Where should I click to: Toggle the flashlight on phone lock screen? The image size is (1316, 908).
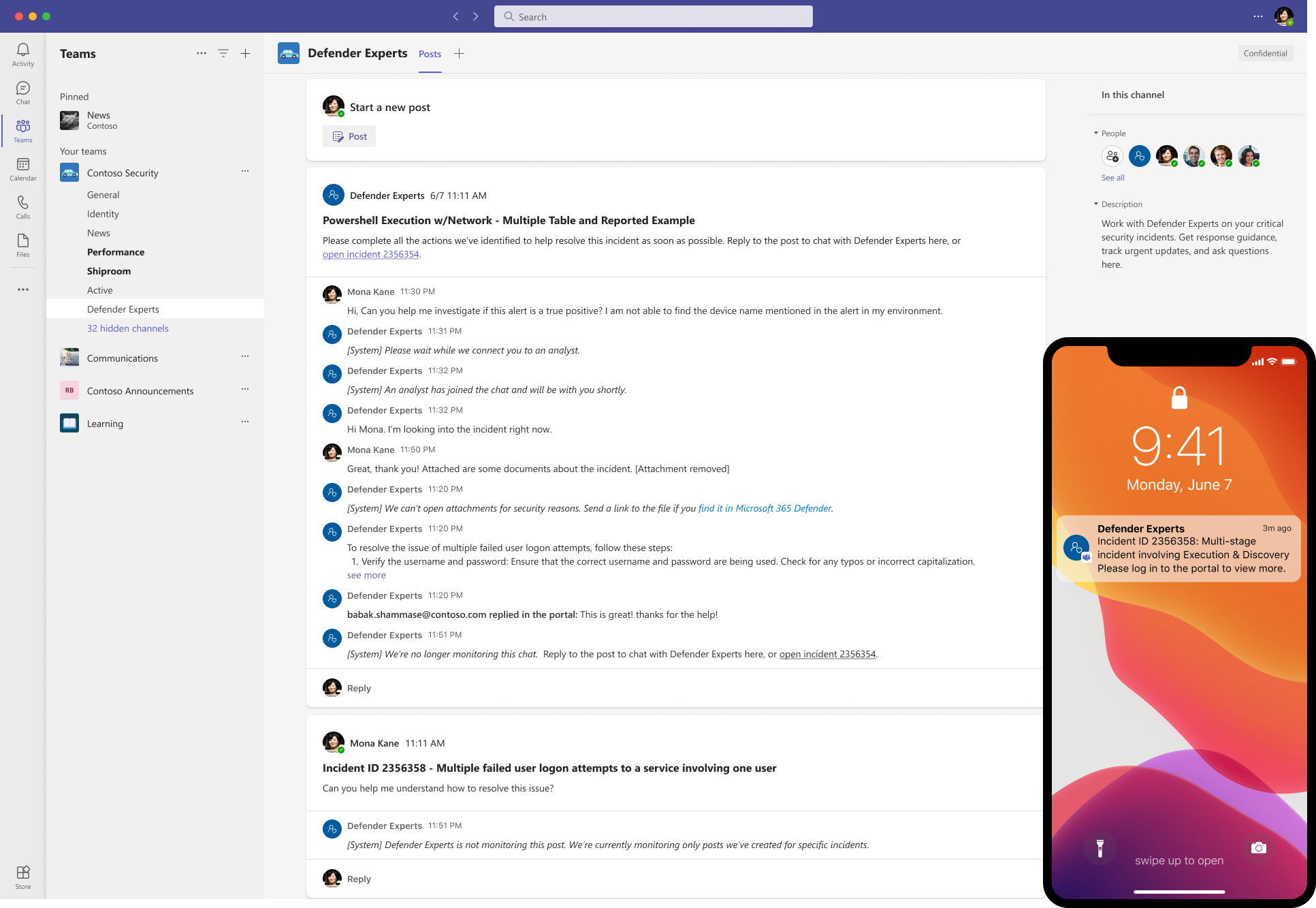pos(1100,847)
